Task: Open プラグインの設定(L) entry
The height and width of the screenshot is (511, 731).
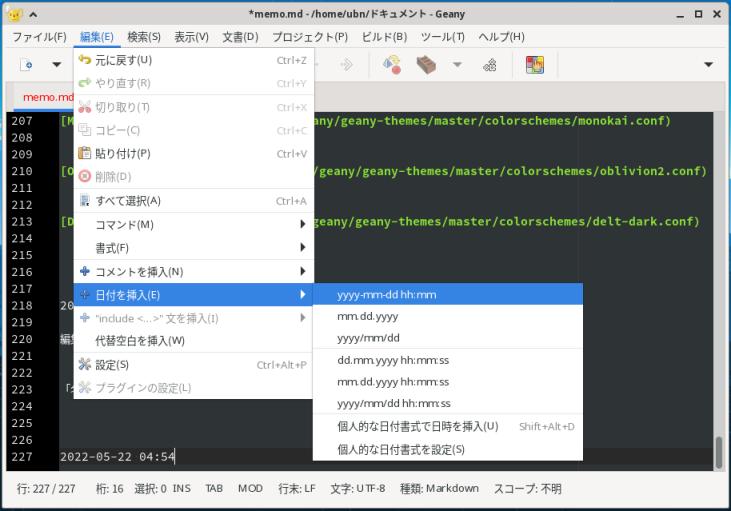Action: tap(193, 388)
